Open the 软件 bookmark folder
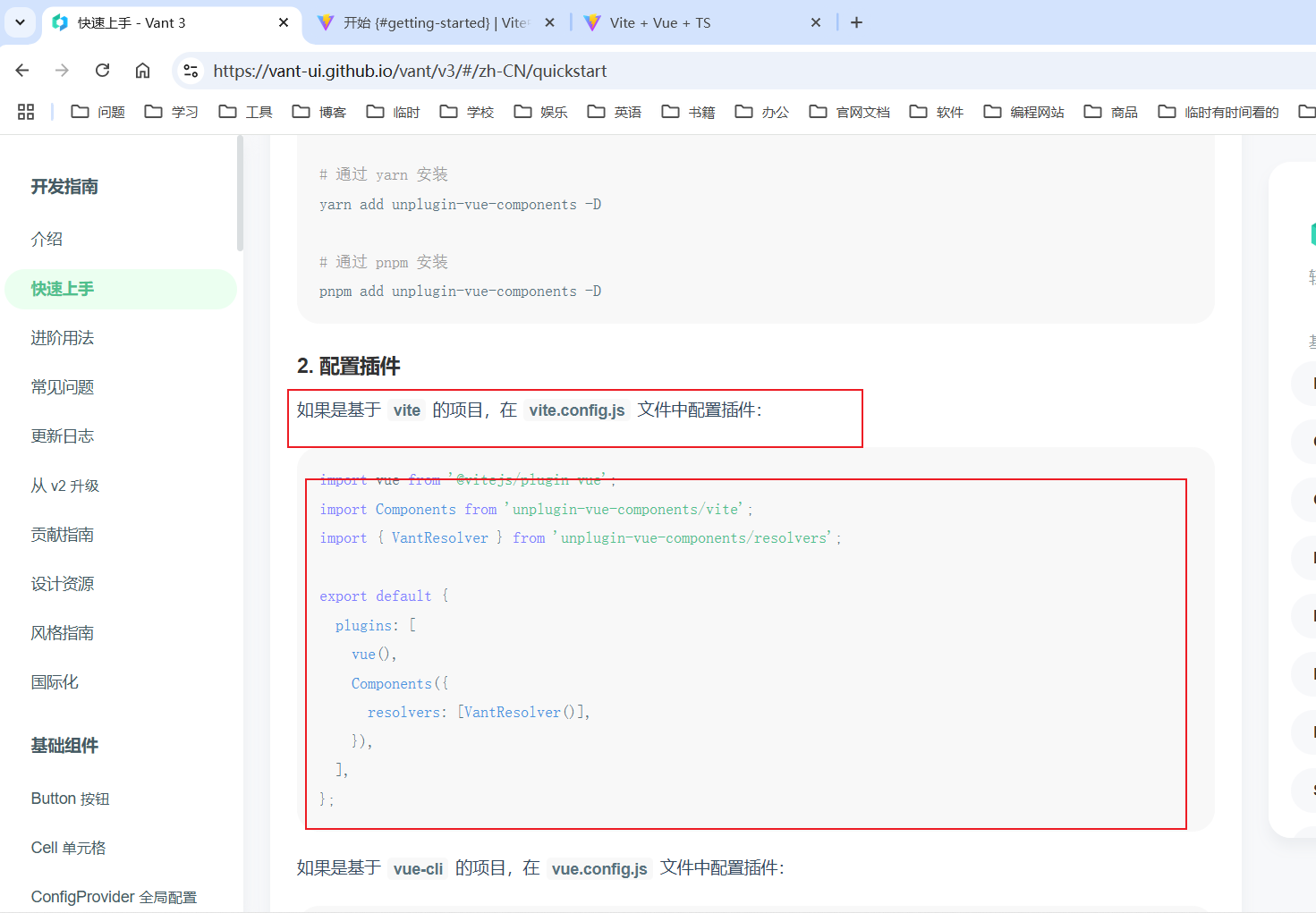The height and width of the screenshot is (913, 1316). [936, 112]
